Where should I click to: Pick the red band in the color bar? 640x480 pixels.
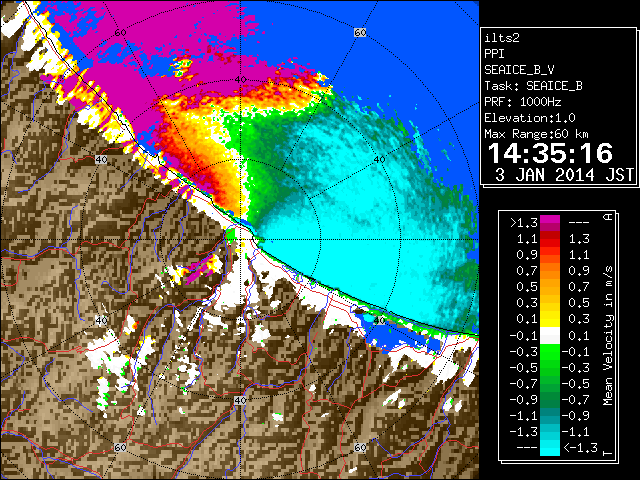tap(550, 241)
